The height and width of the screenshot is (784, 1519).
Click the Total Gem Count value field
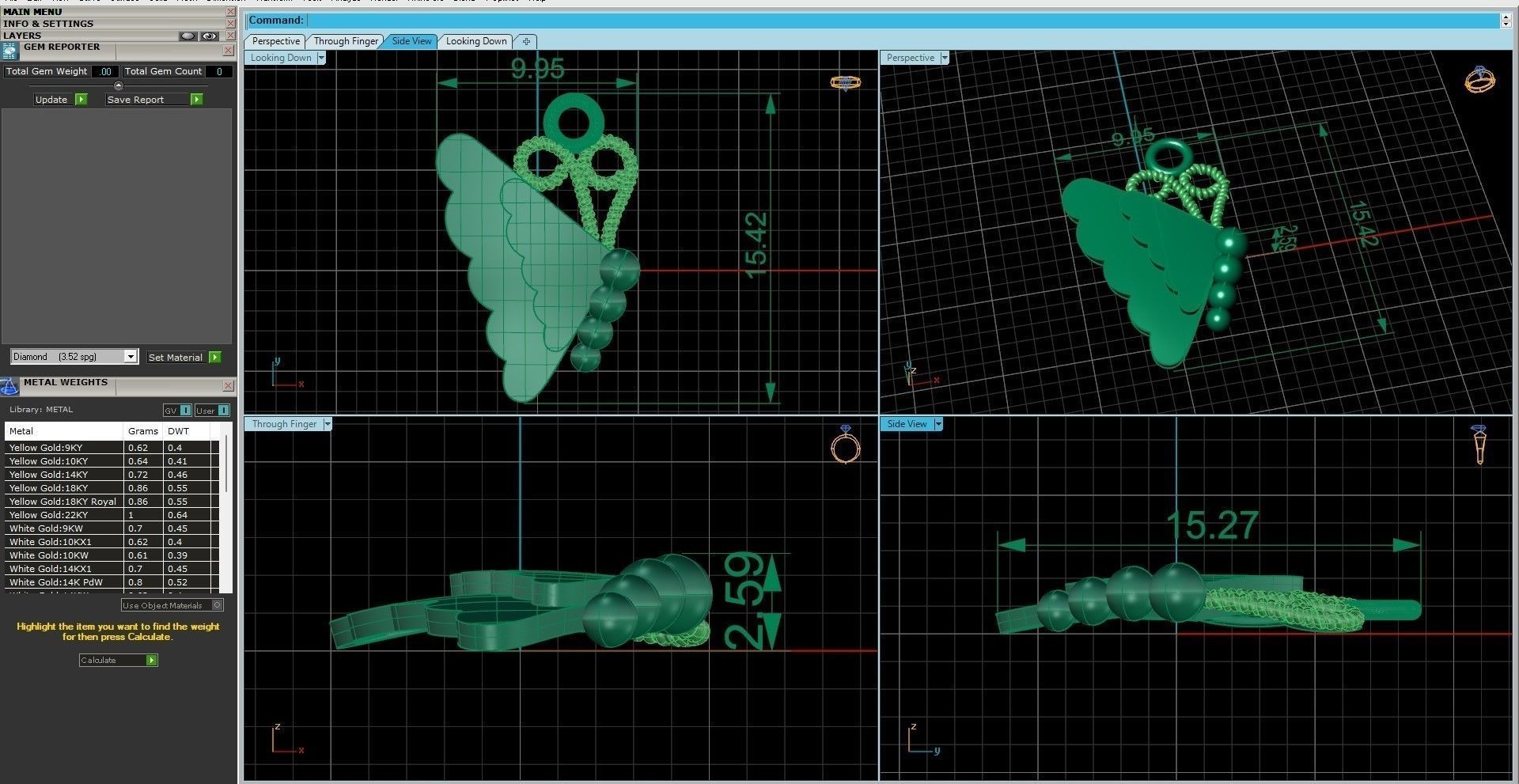pyautogui.click(x=219, y=71)
